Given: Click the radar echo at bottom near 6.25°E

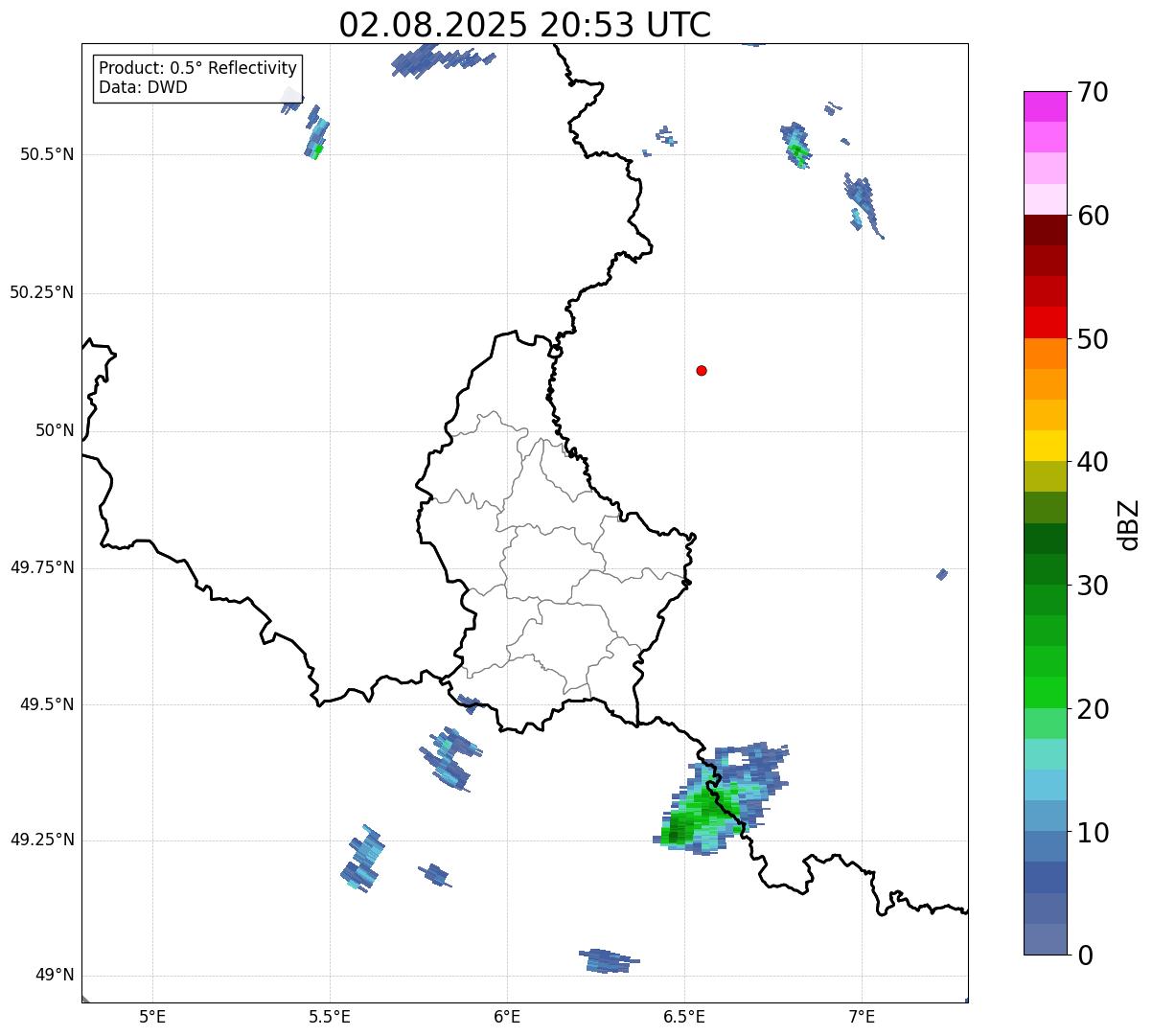Looking at the screenshot, I should (x=608, y=960).
